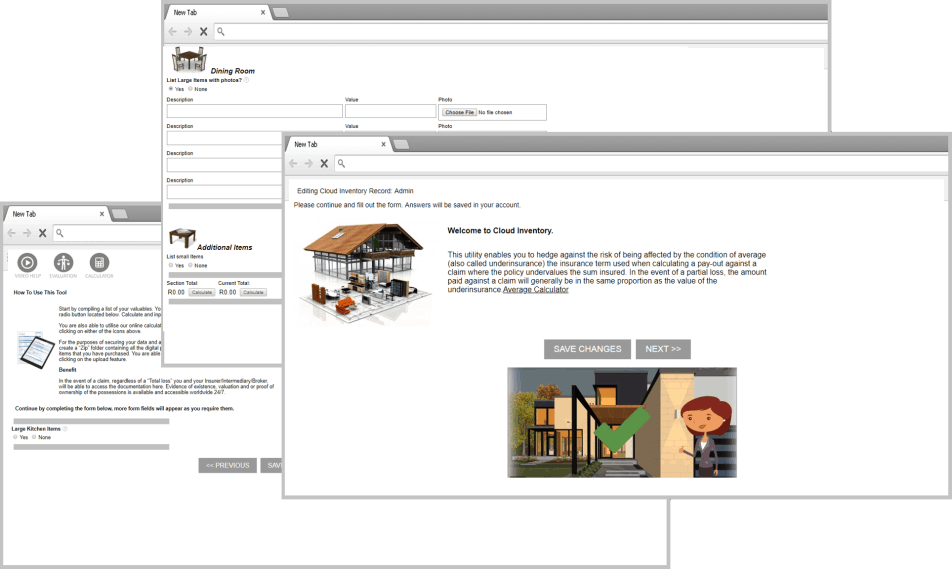Open the Calculator icon in left window
The width and height of the screenshot is (952, 569).
point(99,262)
